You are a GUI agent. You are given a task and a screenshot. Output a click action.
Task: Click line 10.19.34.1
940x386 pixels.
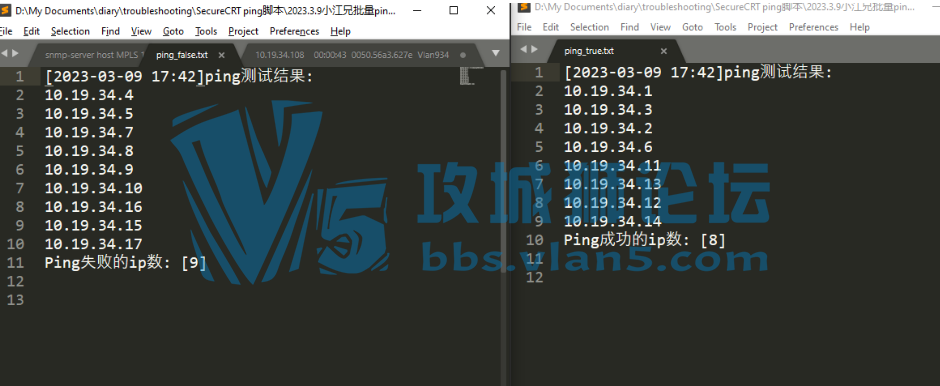608,91
